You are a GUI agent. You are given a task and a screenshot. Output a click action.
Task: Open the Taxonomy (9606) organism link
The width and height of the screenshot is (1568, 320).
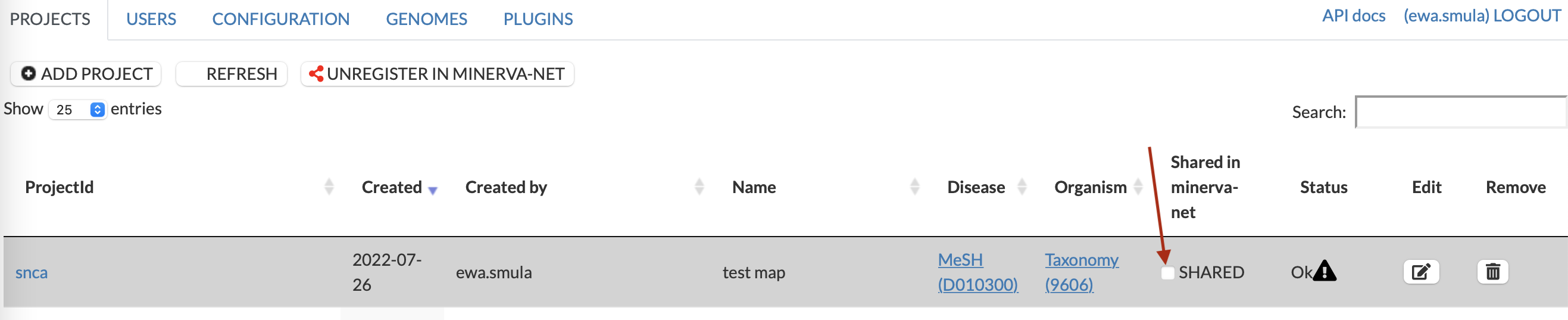tap(1081, 272)
